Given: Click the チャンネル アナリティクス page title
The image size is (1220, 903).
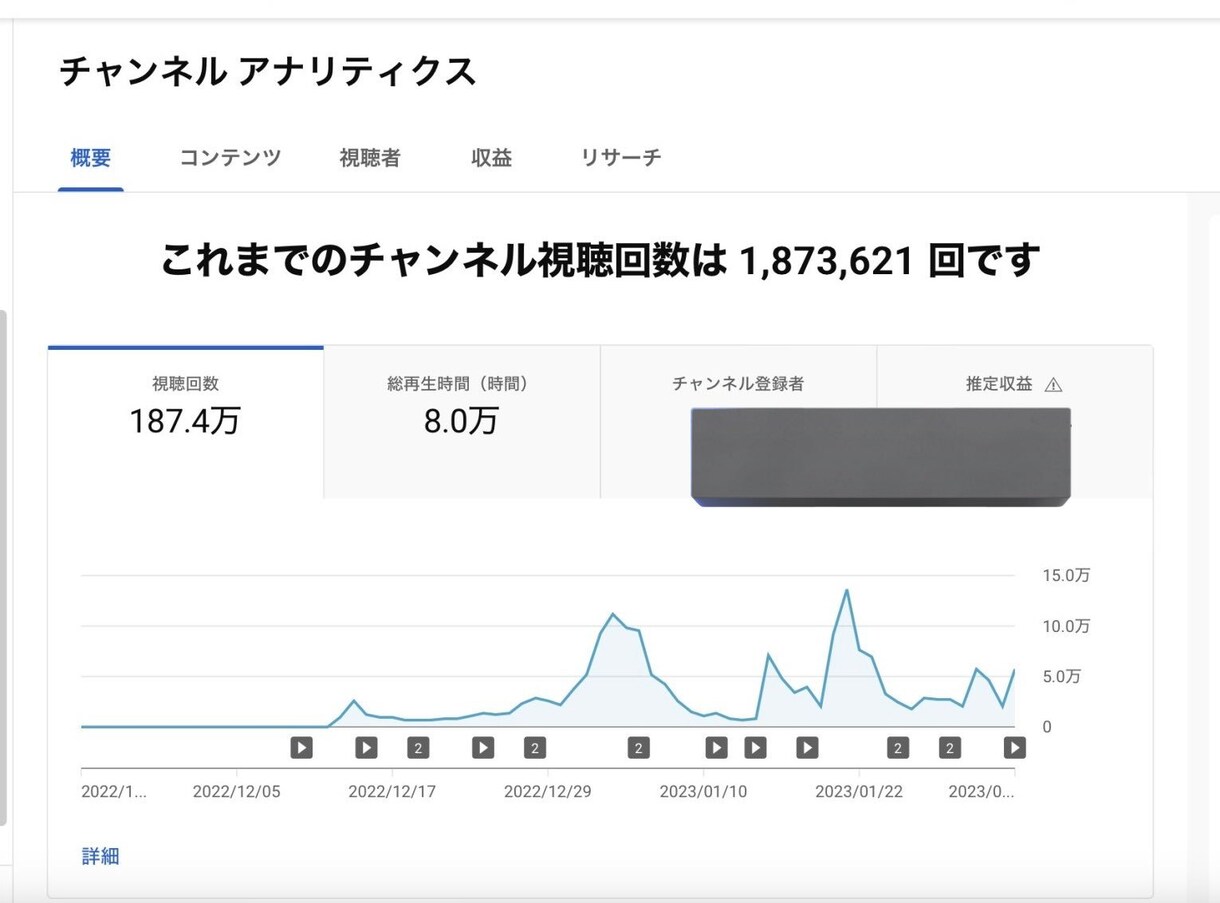Looking at the screenshot, I should [267, 72].
